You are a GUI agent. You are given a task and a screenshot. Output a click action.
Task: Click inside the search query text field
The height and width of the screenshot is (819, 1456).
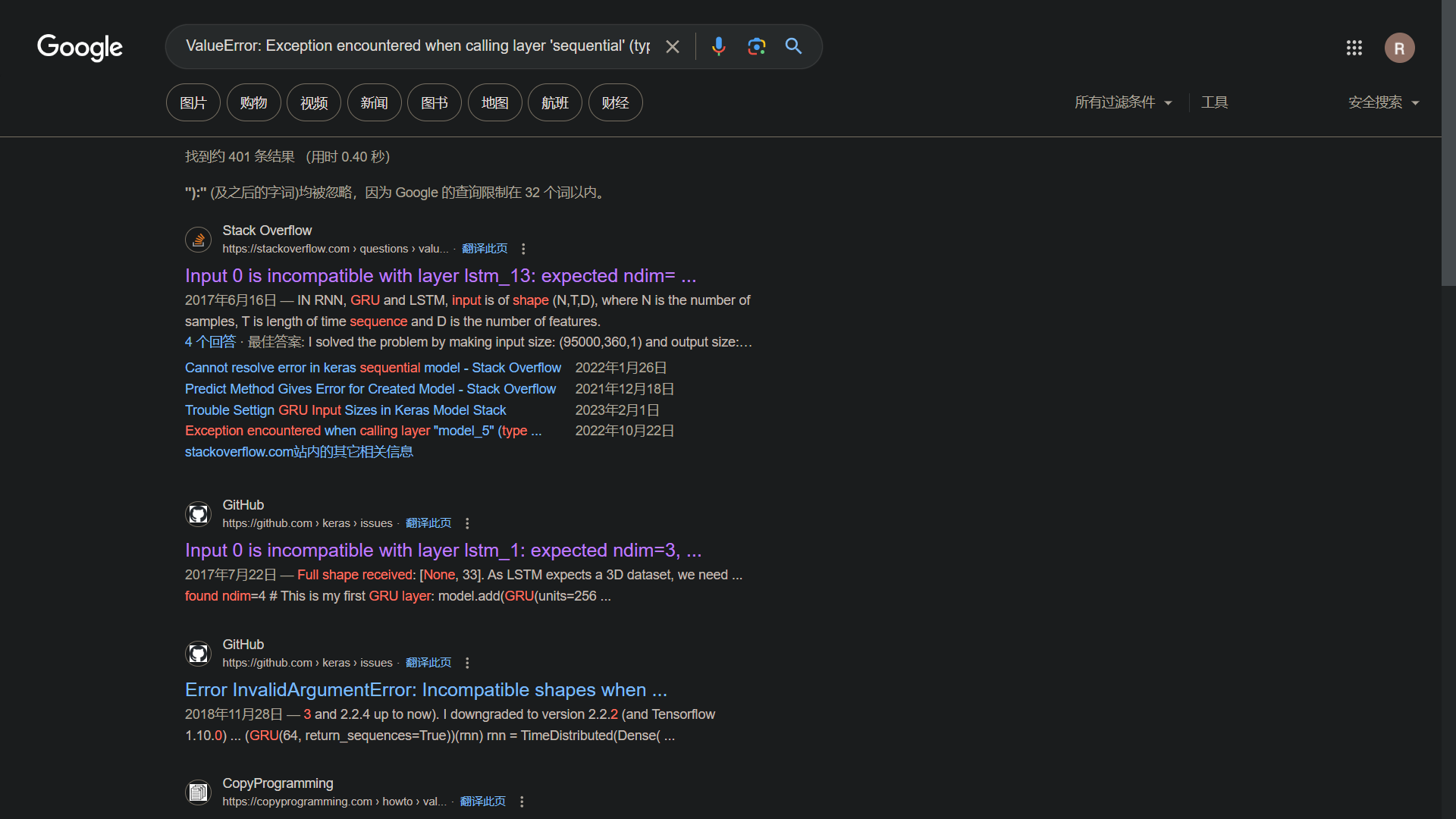pos(417,46)
